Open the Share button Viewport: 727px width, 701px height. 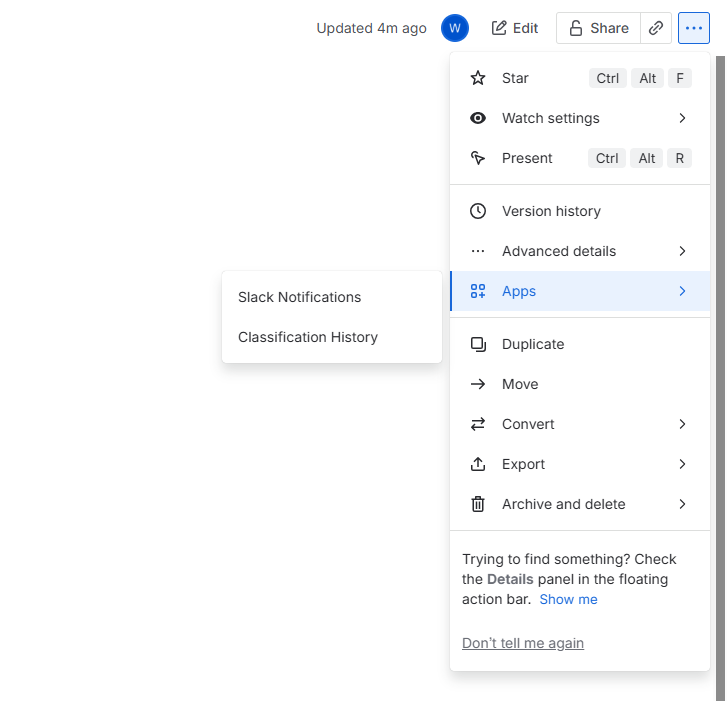coord(598,28)
